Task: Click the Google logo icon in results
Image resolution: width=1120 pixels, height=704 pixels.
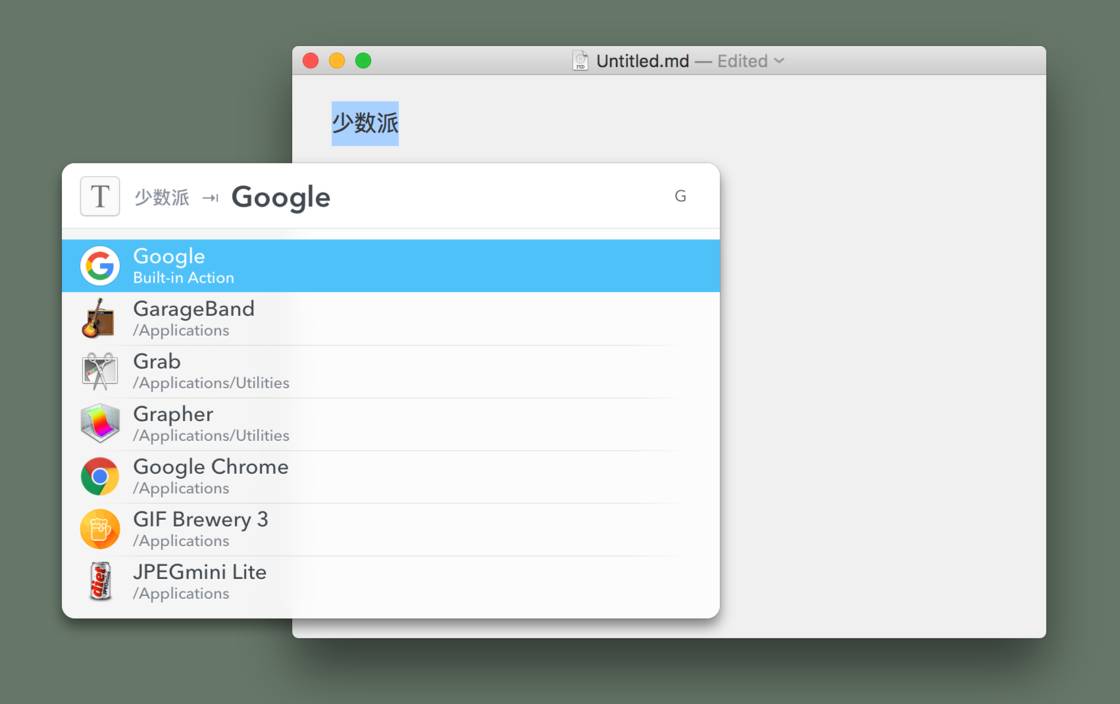Action: click(100, 266)
